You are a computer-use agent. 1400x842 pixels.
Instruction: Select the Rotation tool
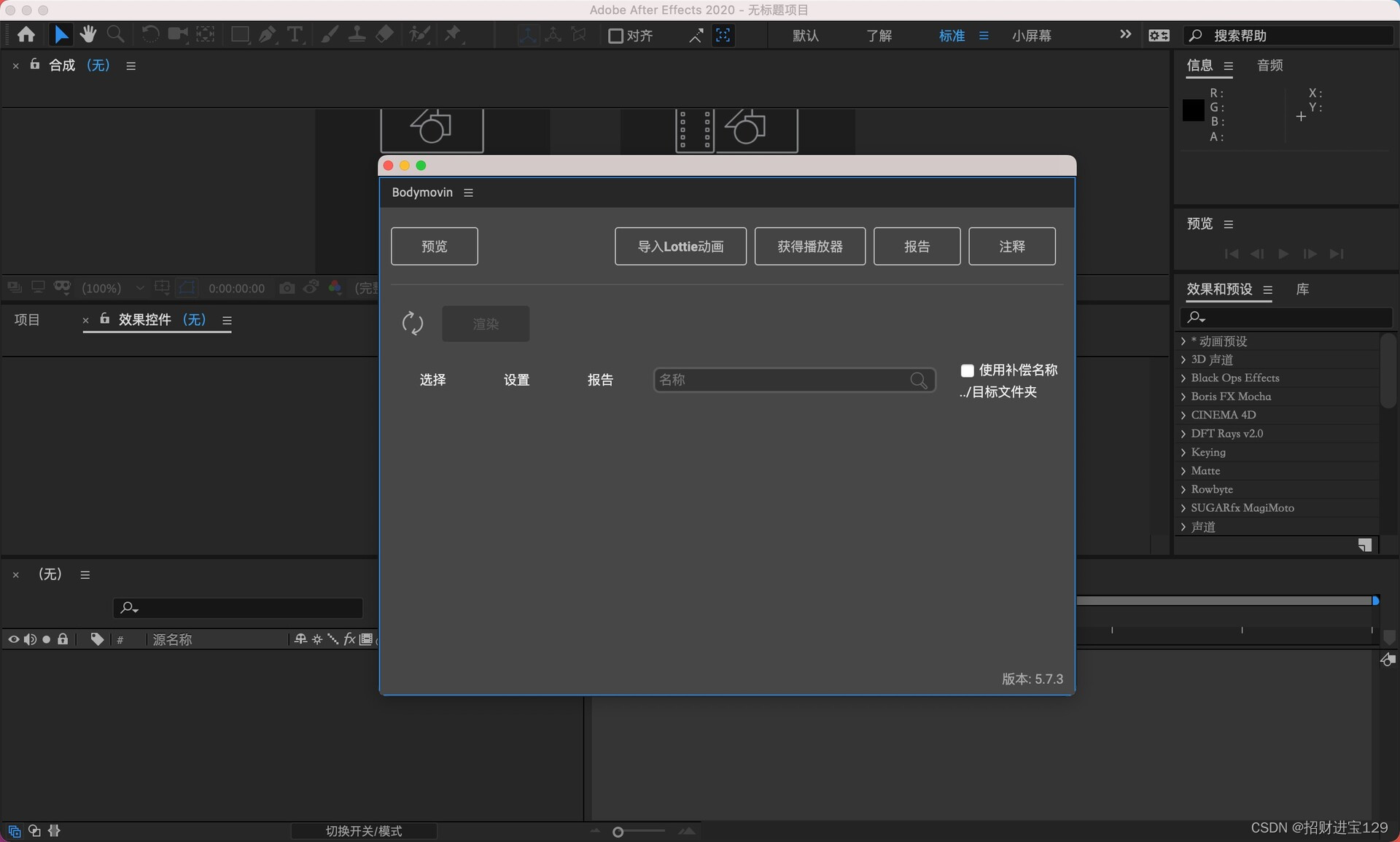150,34
